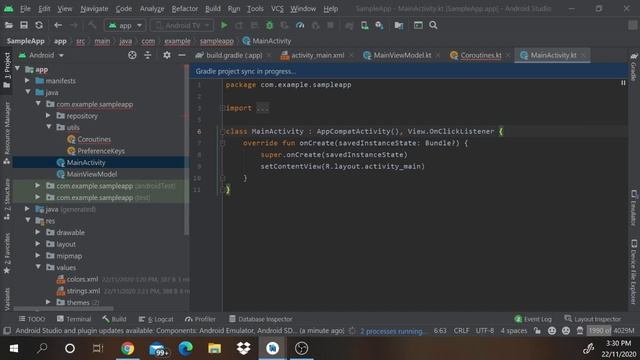Viewport: 640px width, 360px height.
Task: Open the Android project view dropdown
Action: [41, 55]
